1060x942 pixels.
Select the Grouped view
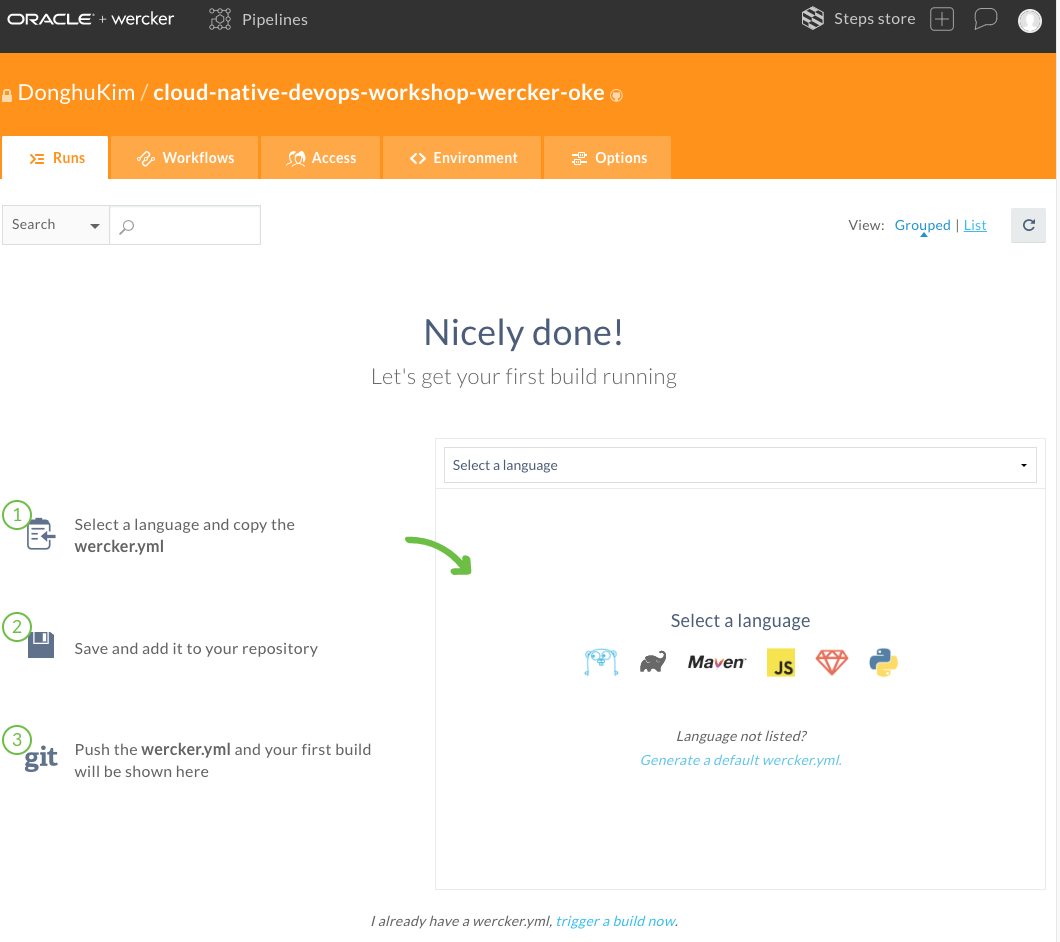[922, 225]
